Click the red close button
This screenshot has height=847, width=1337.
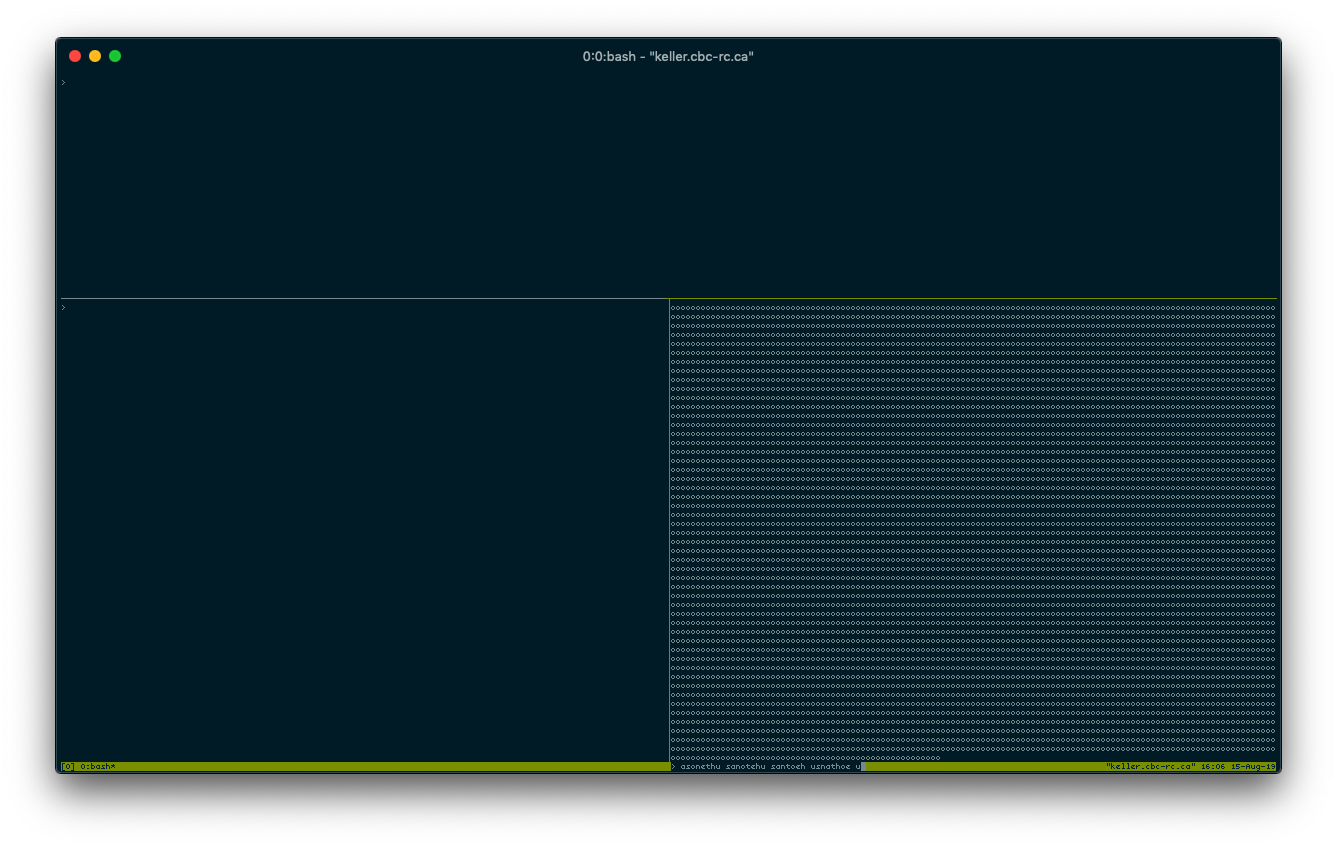pos(75,56)
